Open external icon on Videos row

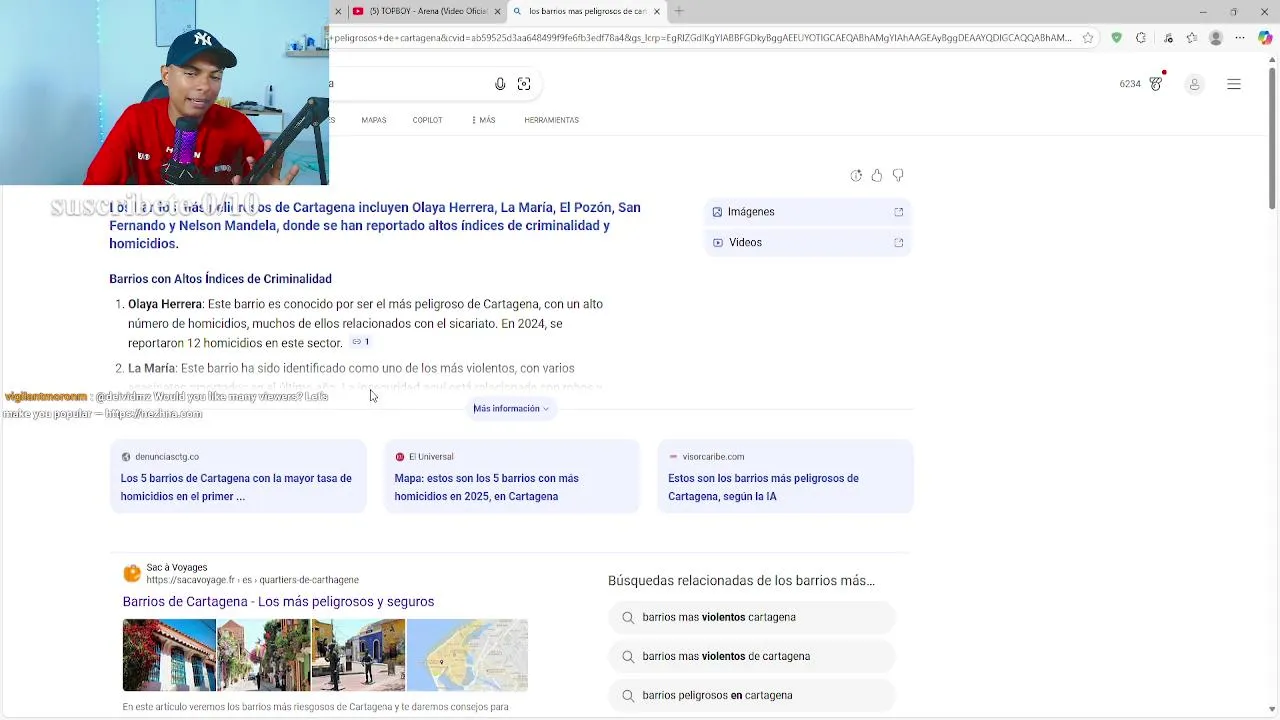(x=898, y=243)
